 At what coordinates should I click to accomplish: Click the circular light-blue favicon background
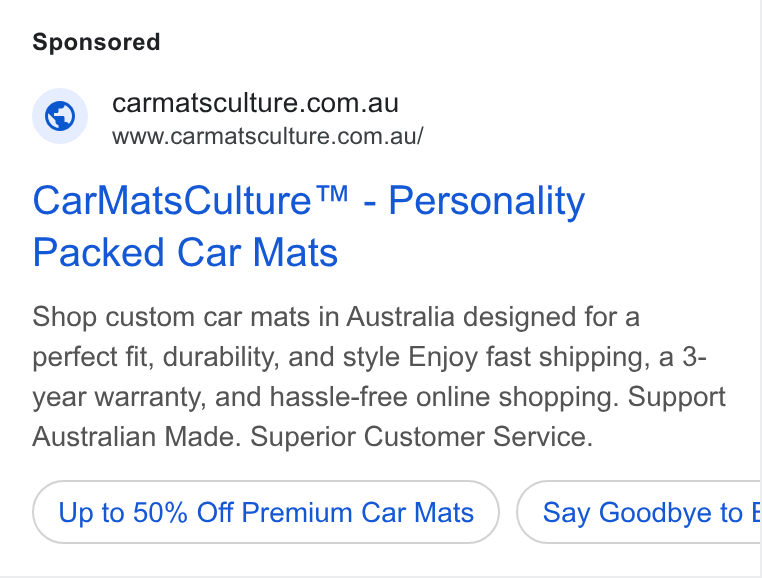(60, 116)
